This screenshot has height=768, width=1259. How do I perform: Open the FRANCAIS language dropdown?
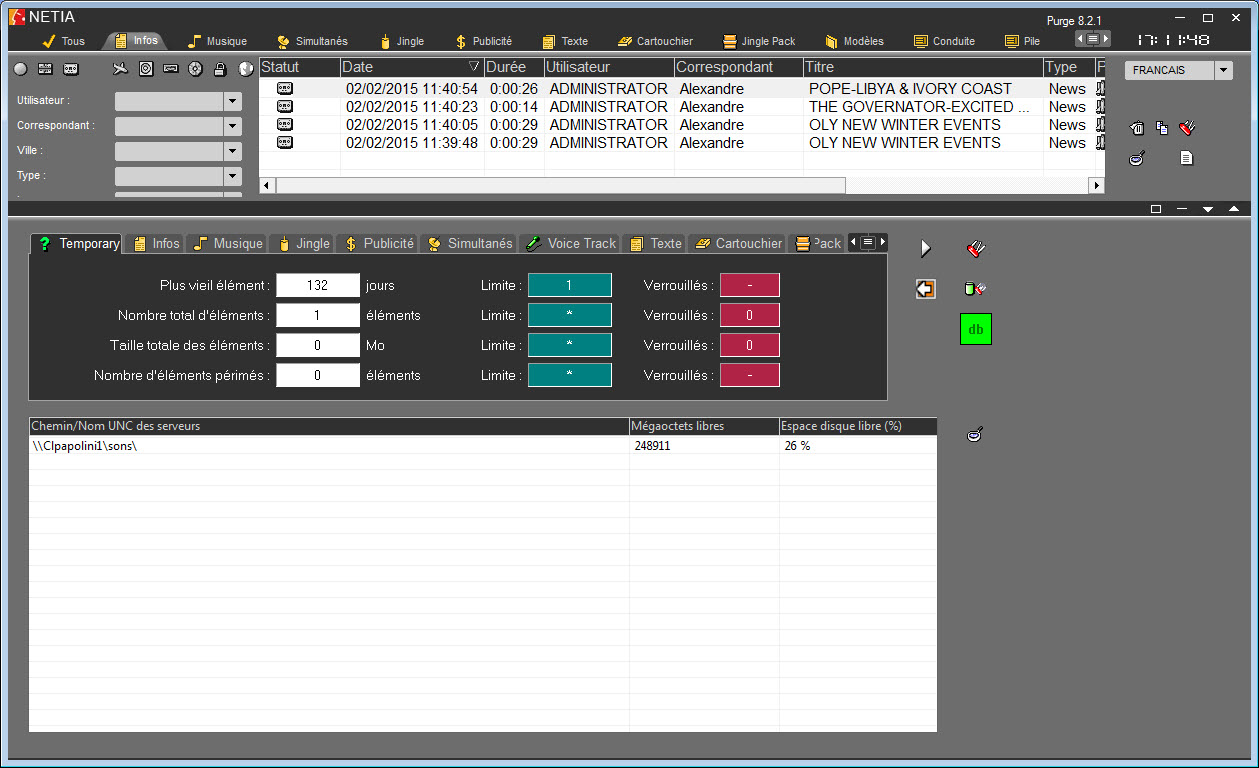(x=1224, y=70)
